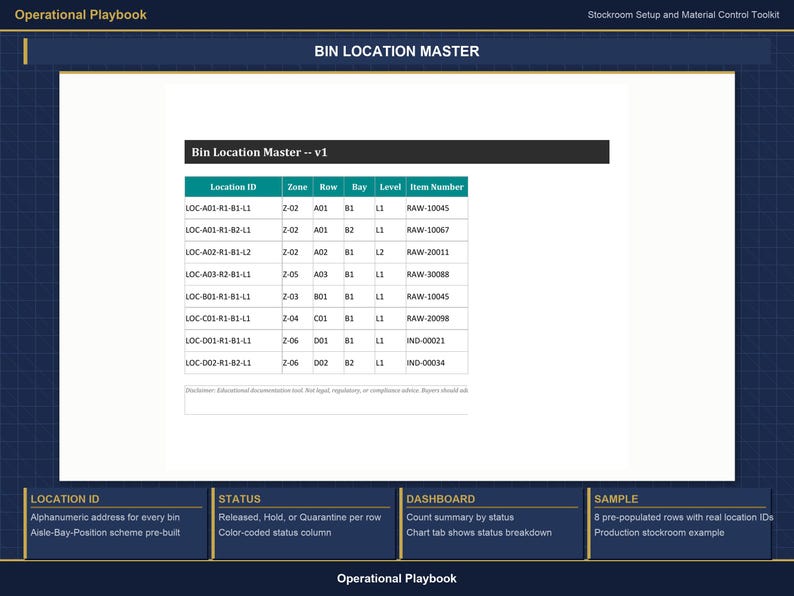
Task: Click the disclaimer text below the table
Action: click(x=326, y=390)
